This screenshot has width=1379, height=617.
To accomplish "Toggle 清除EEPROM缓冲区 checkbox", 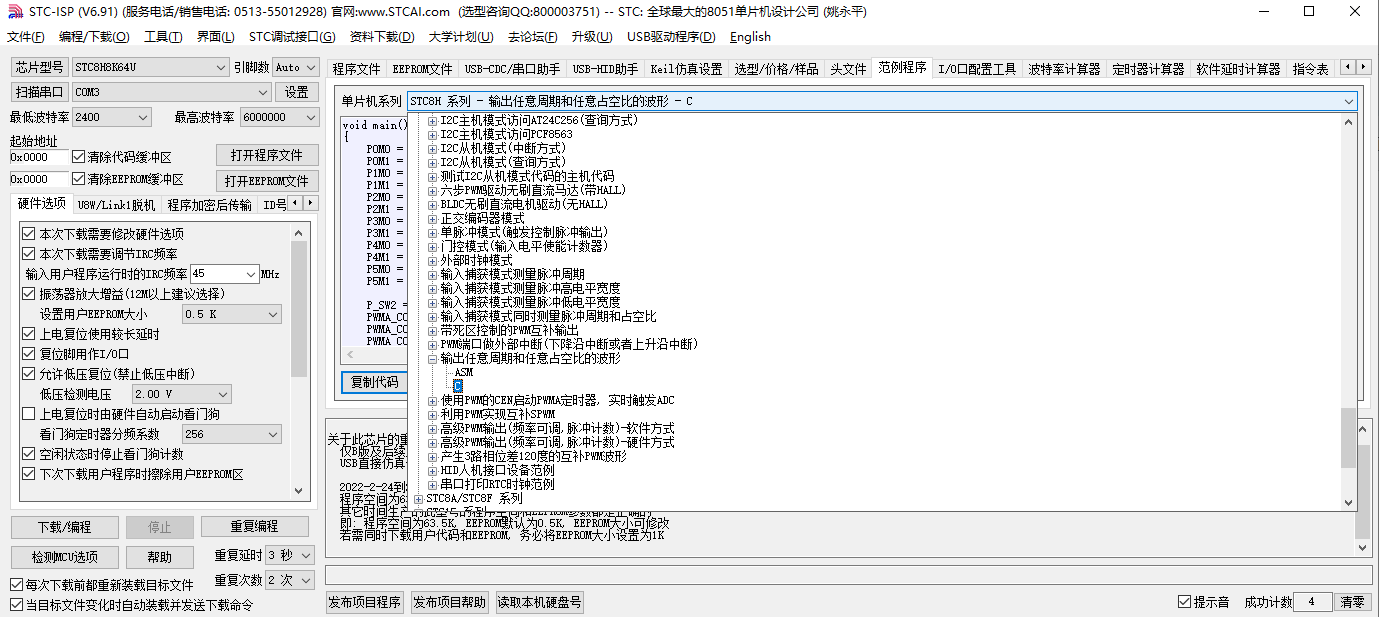I will pos(79,179).
